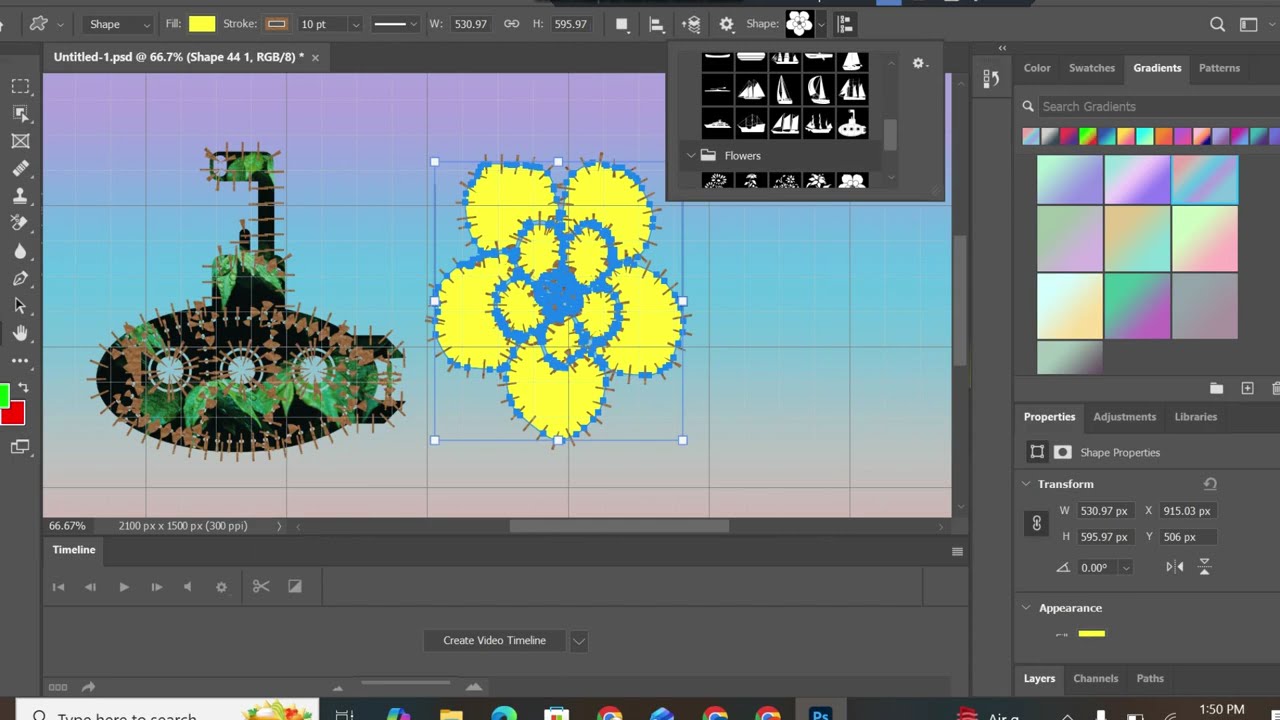Search with the magnifier icon top right
The width and height of the screenshot is (1280, 720).
coord(1217,24)
